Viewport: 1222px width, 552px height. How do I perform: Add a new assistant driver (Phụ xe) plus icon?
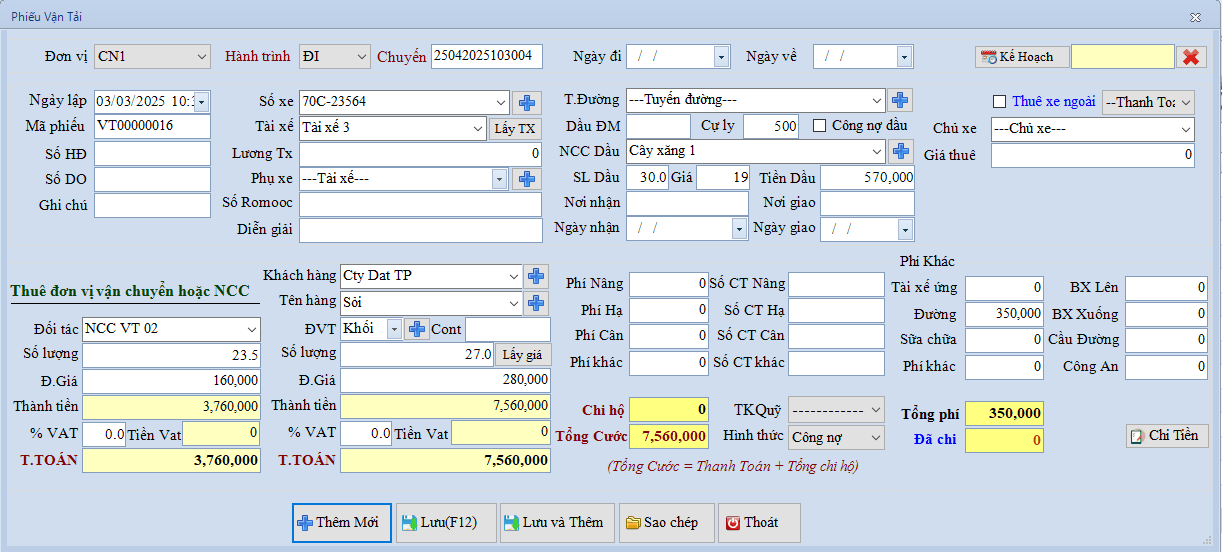[526, 179]
